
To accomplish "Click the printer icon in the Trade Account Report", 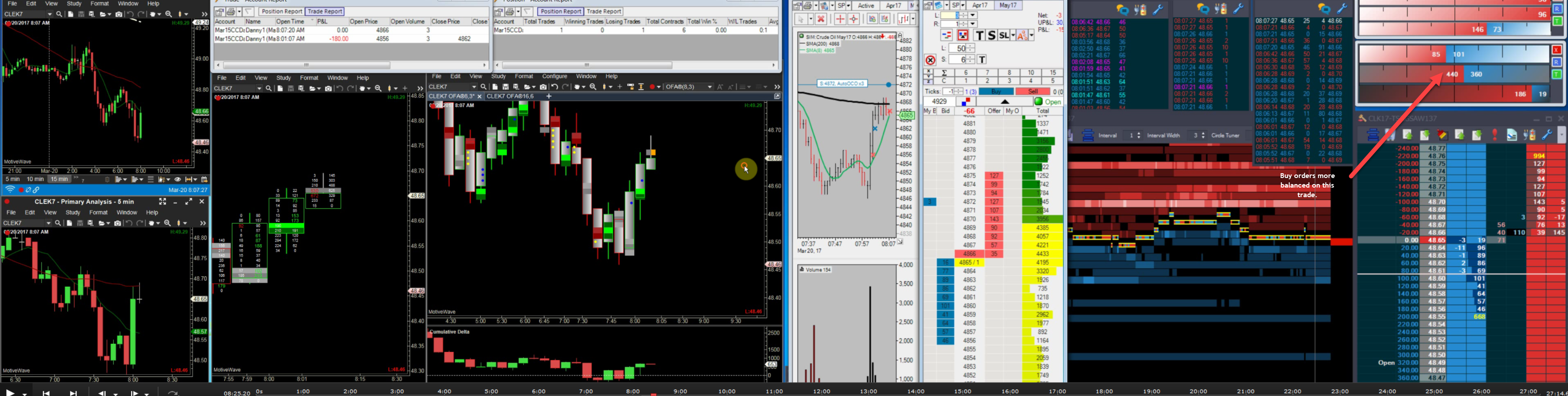I will click(x=231, y=12).
